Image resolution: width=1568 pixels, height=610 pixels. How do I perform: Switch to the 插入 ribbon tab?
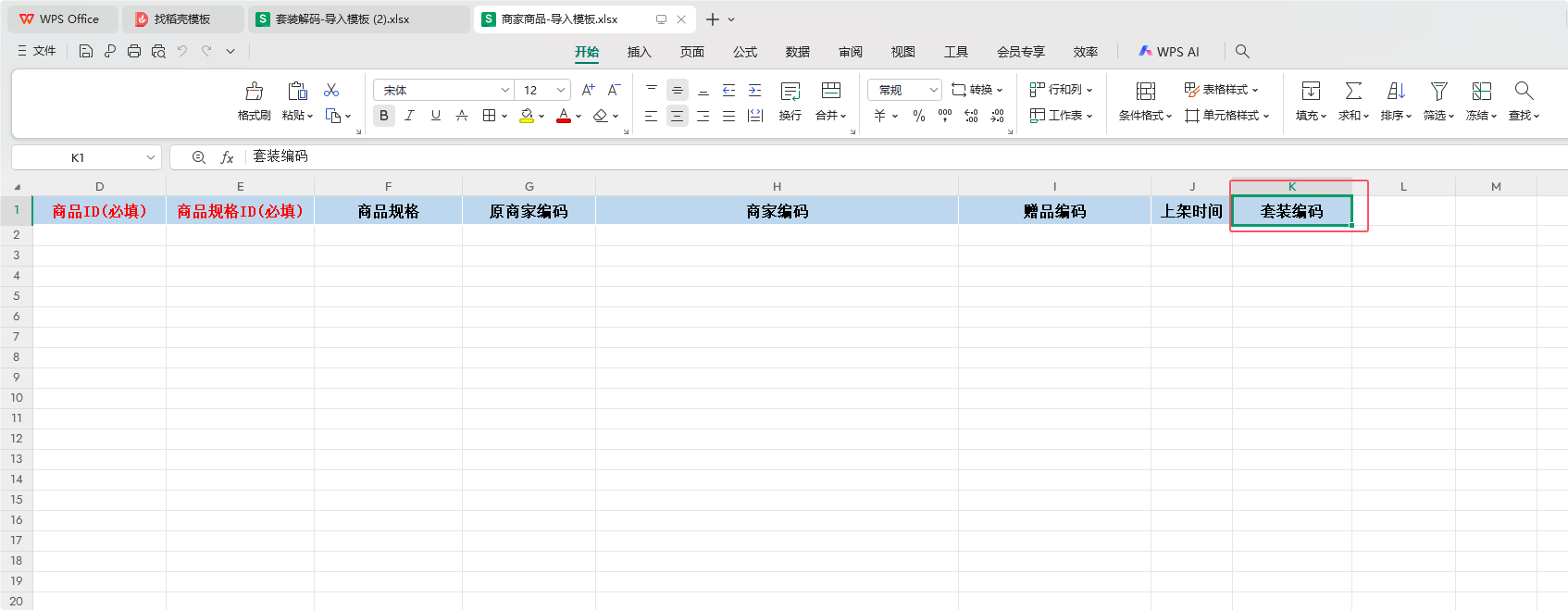639,52
